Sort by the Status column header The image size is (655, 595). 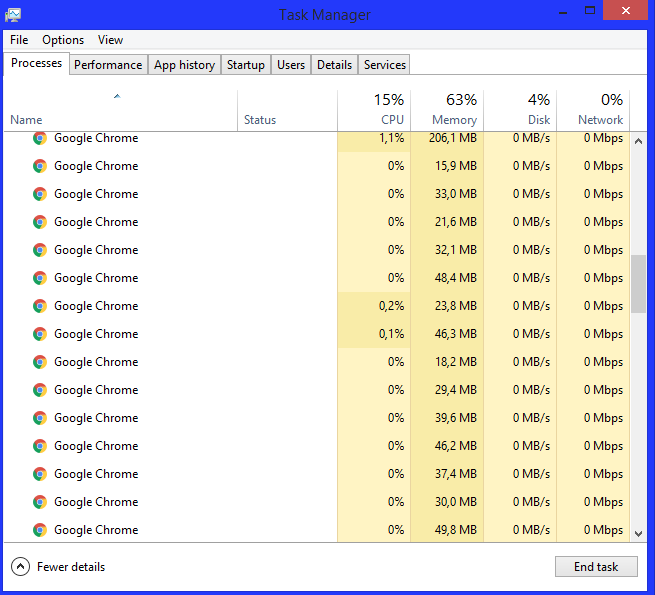tap(287, 111)
